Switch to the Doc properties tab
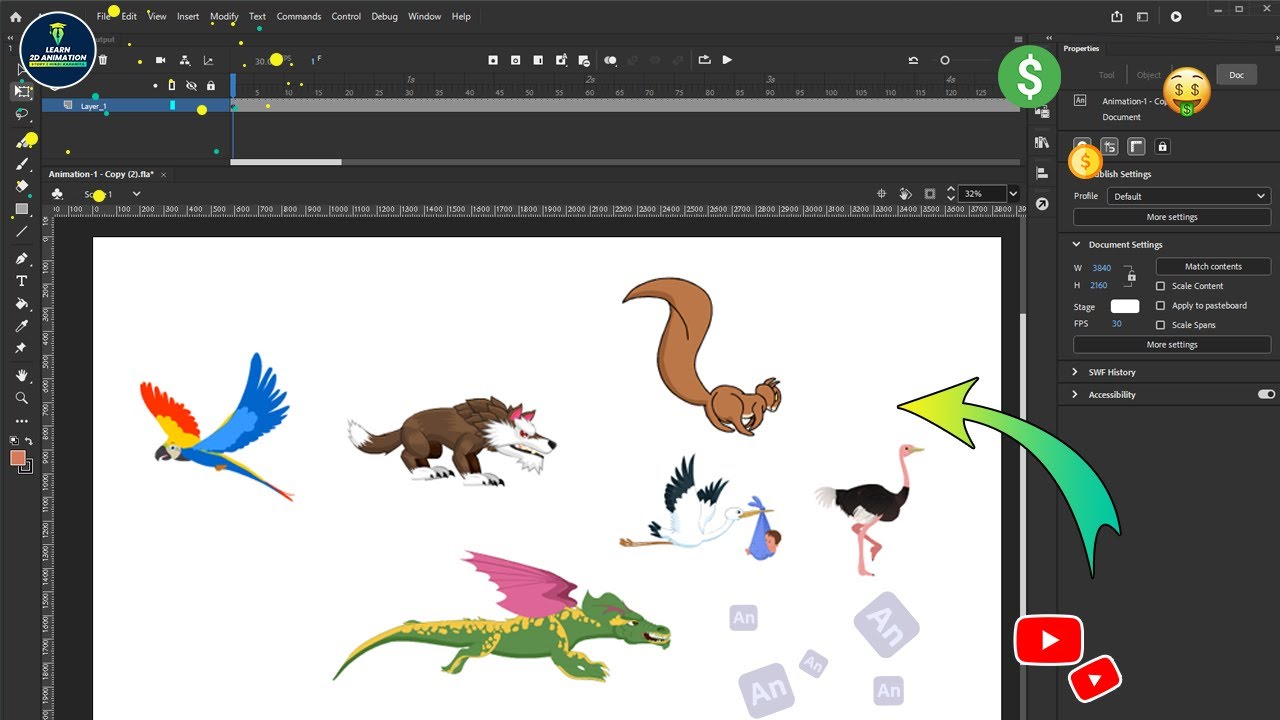Viewport: 1280px width, 720px height. coord(1236,75)
